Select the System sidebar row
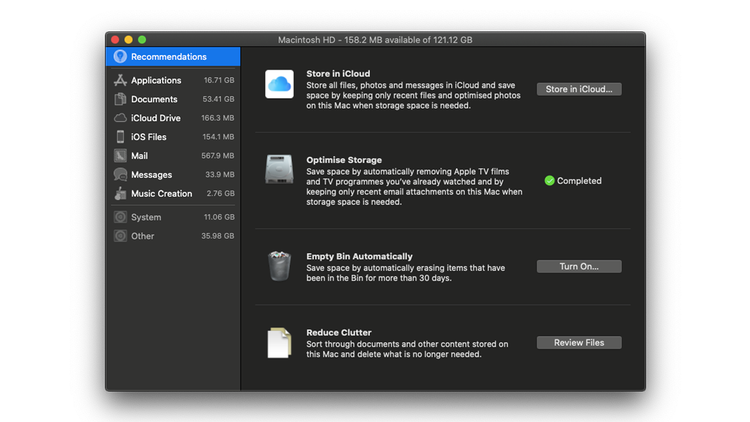This screenshot has height=422, width=750. [173, 217]
